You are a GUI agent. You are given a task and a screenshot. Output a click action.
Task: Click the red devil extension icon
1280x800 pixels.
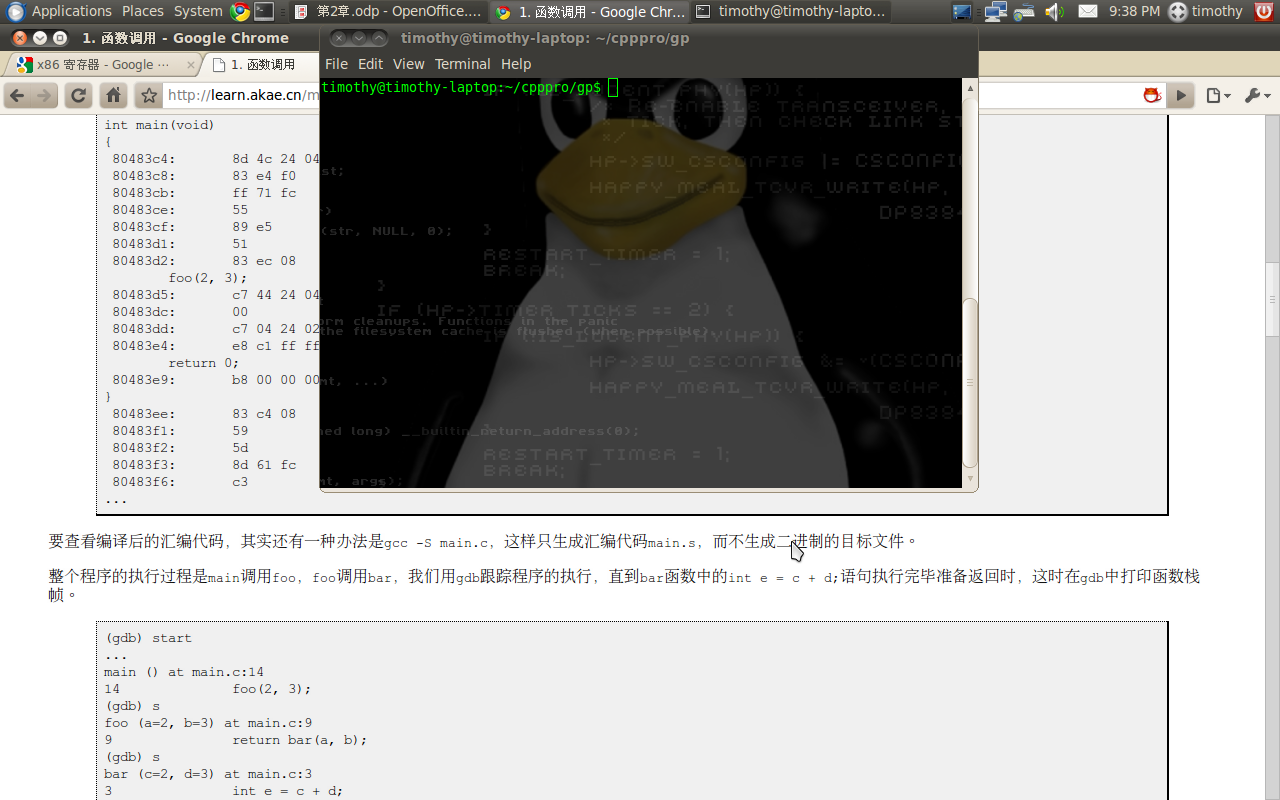[1152, 96]
